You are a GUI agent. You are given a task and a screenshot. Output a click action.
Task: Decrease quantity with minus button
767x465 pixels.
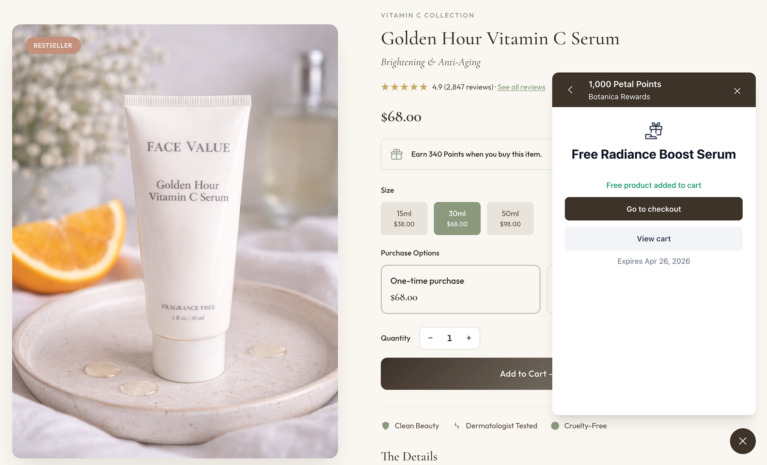click(x=430, y=338)
